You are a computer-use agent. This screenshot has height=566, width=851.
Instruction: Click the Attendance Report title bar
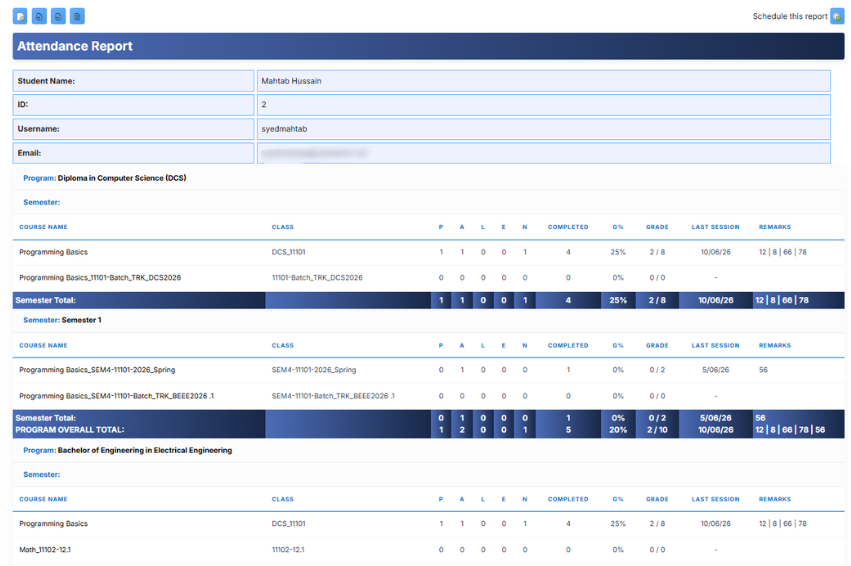pos(428,46)
